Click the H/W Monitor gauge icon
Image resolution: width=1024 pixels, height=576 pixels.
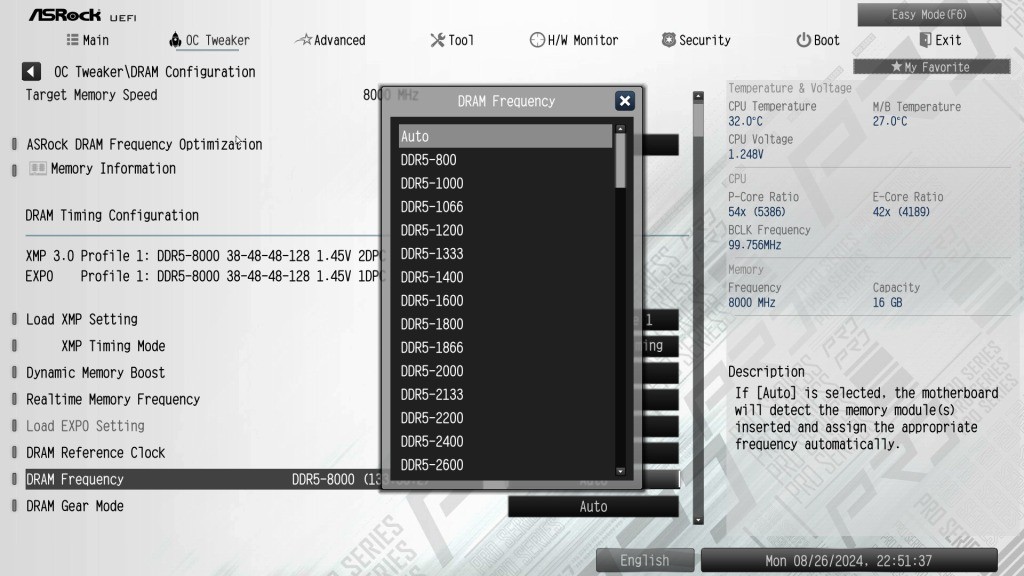537,40
